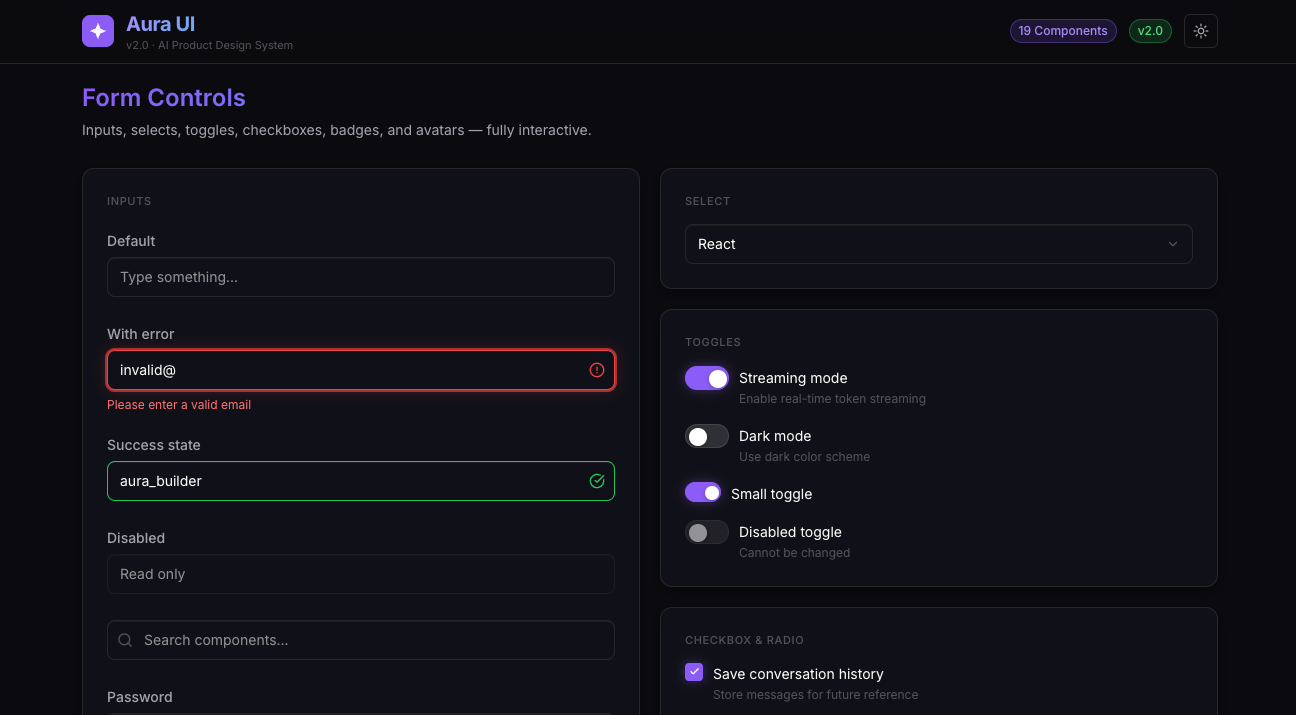
Task: Click the search magnifier icon
Action: 125,640
